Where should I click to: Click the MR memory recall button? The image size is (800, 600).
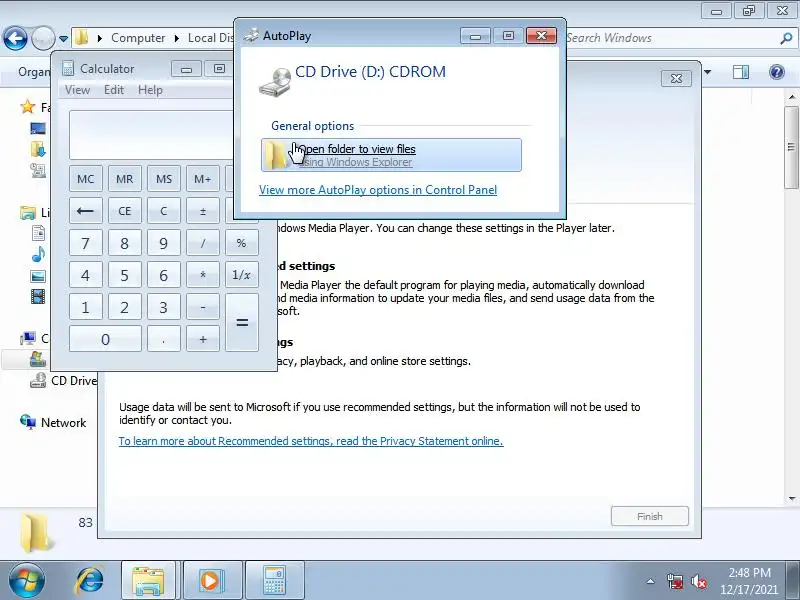(x=124, y=179)
